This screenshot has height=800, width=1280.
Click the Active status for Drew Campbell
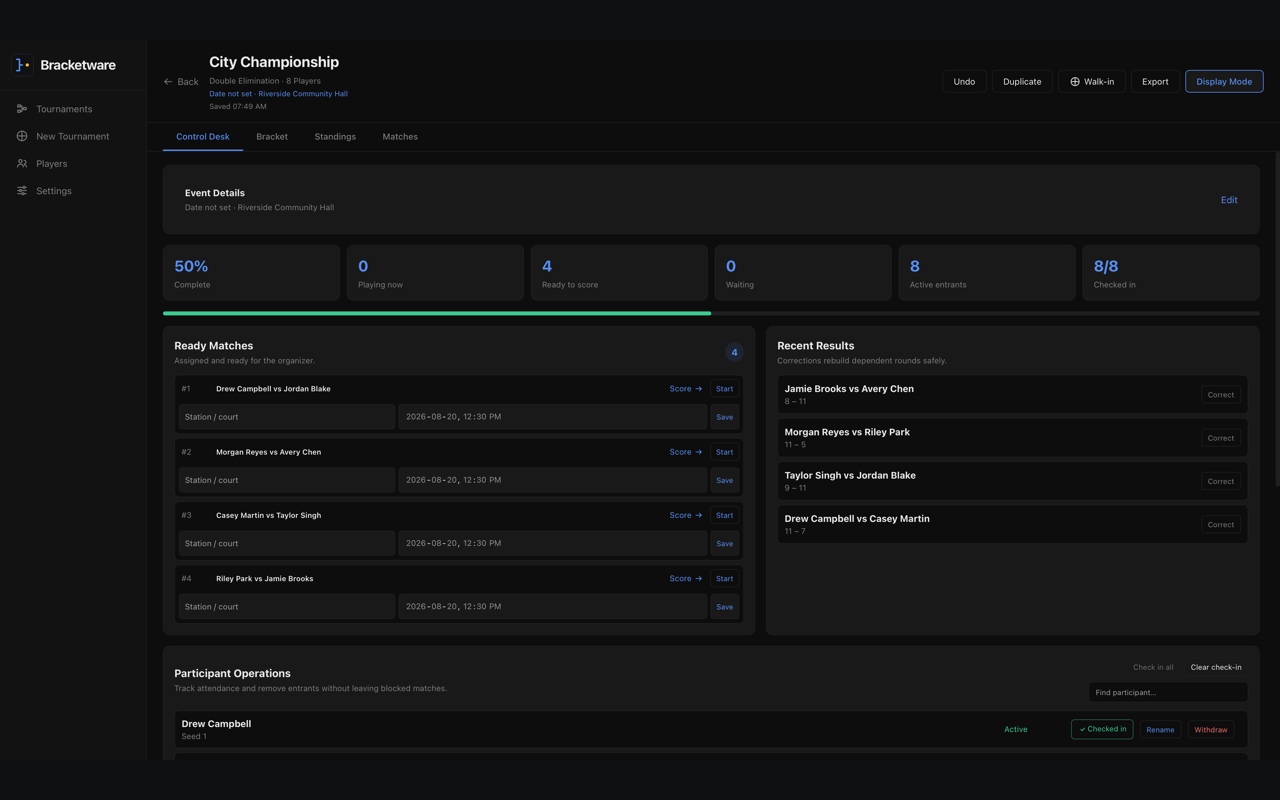coord(1016,730)
